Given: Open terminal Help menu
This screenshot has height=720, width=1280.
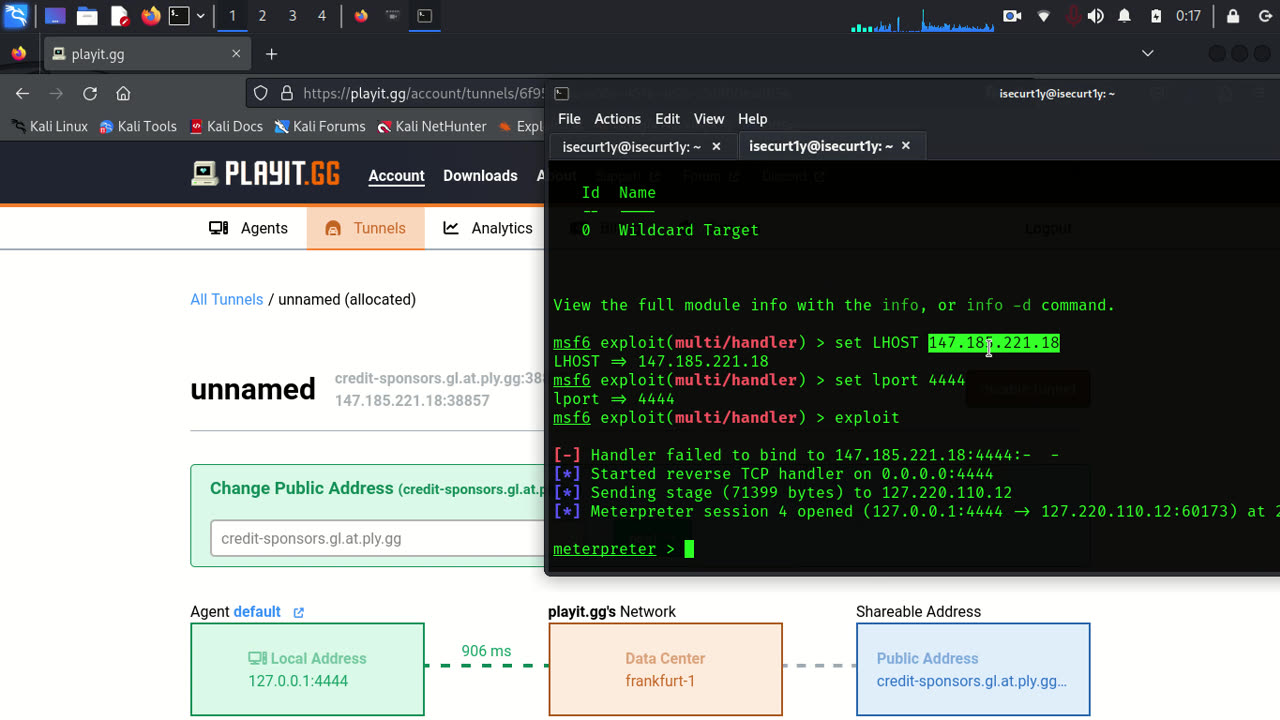Looking at the screenshot, I should click(752, 118).
